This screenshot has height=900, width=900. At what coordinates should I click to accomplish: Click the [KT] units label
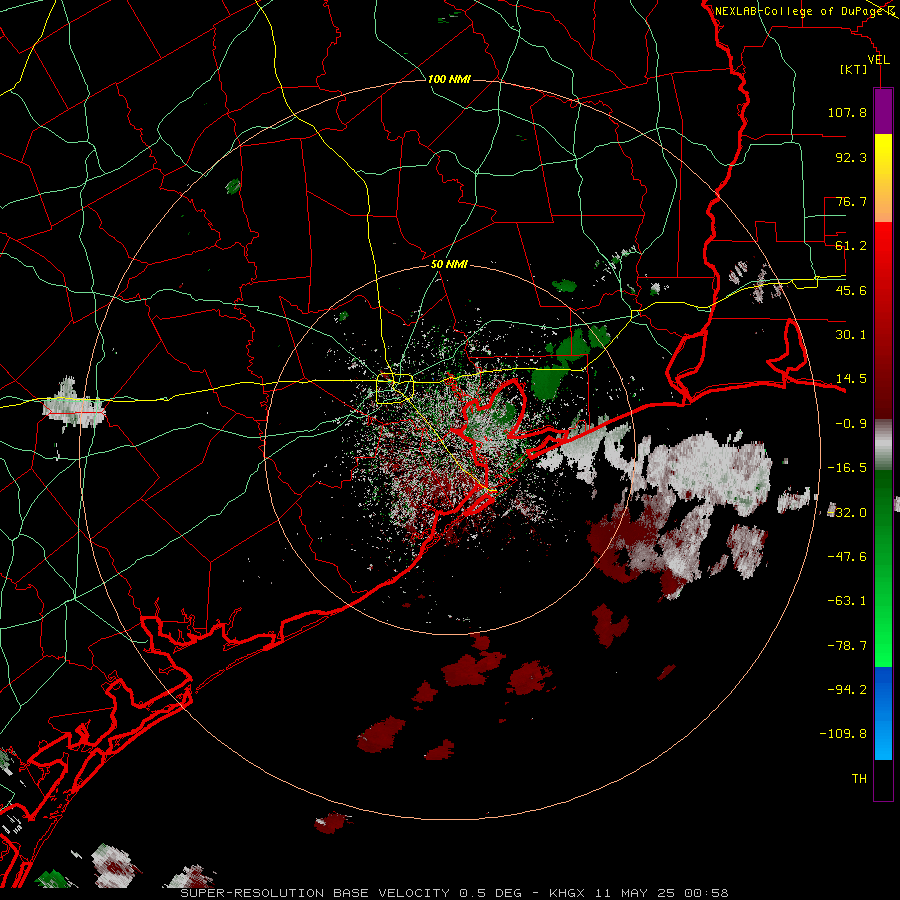(x=854, y=69)
